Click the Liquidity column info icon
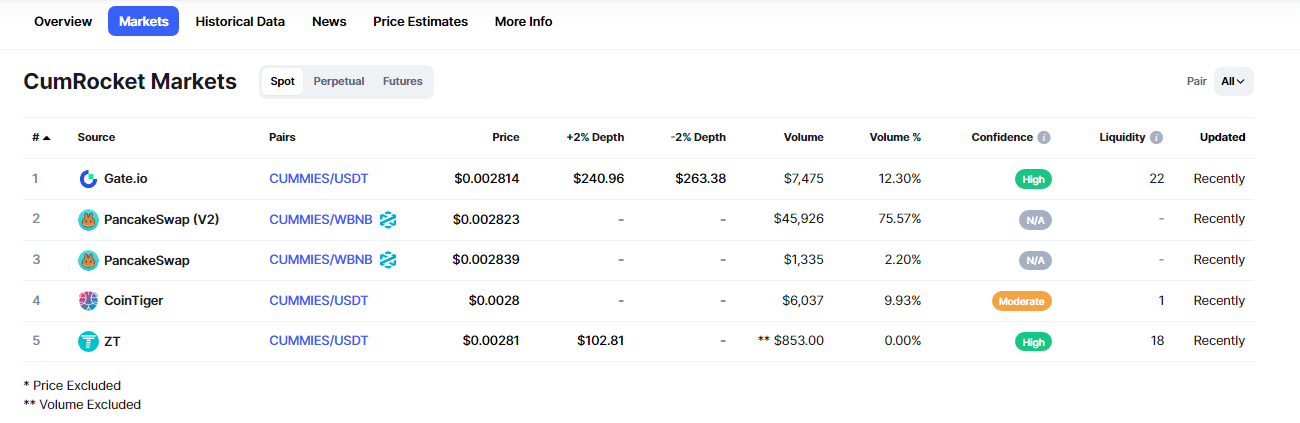 [1156, 138]
